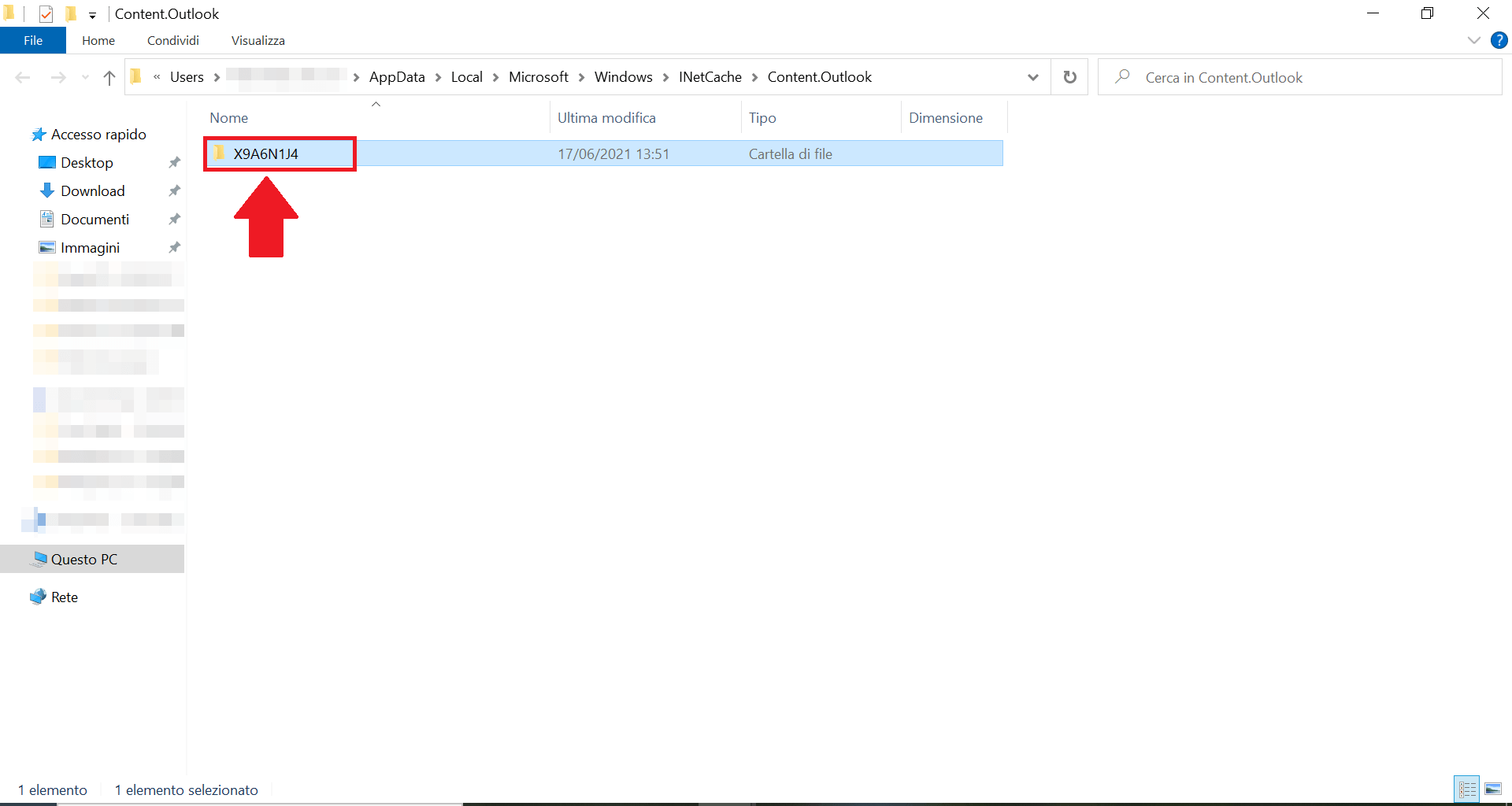Expand the chevron after Local breadcrumb

(x=496, y=77)
